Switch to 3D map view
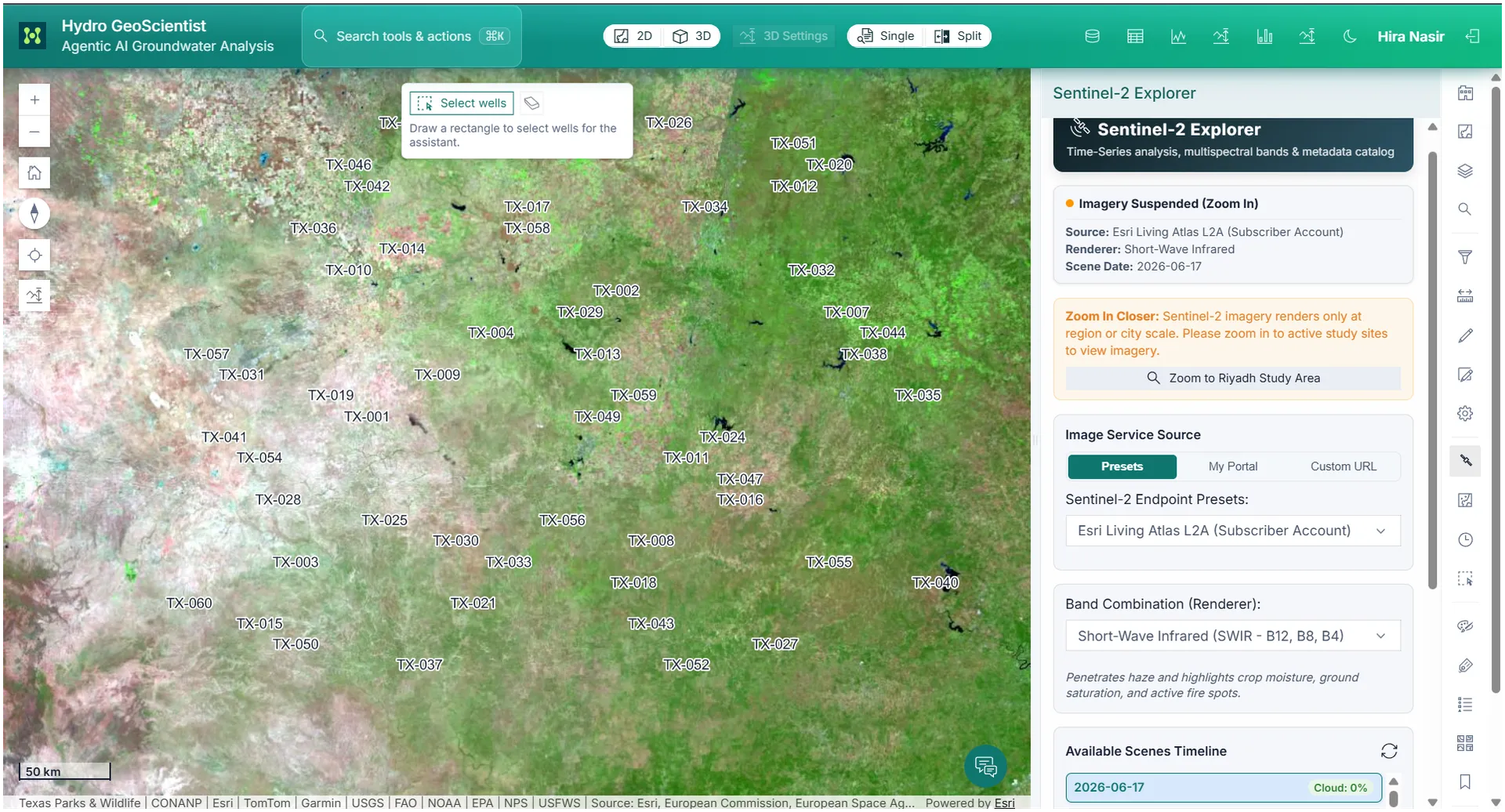Image resolution: width=1505 pixels, height=812 pixels. pyautogui.click(x=692, y=36)
